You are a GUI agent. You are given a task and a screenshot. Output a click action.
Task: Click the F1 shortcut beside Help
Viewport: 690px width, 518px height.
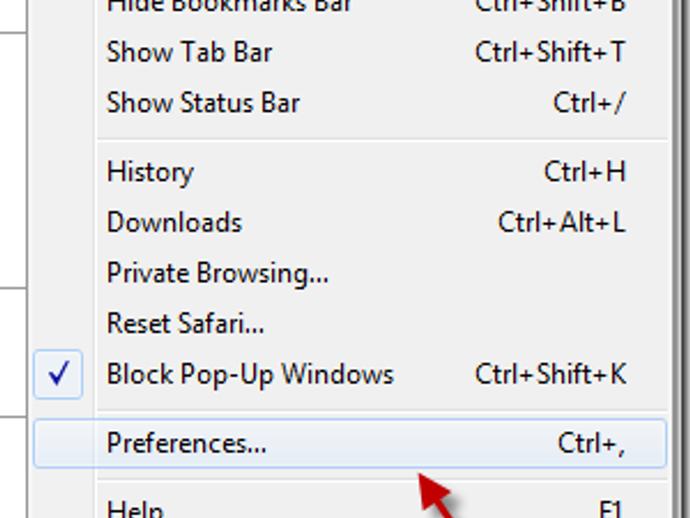(x=611, y=510)
